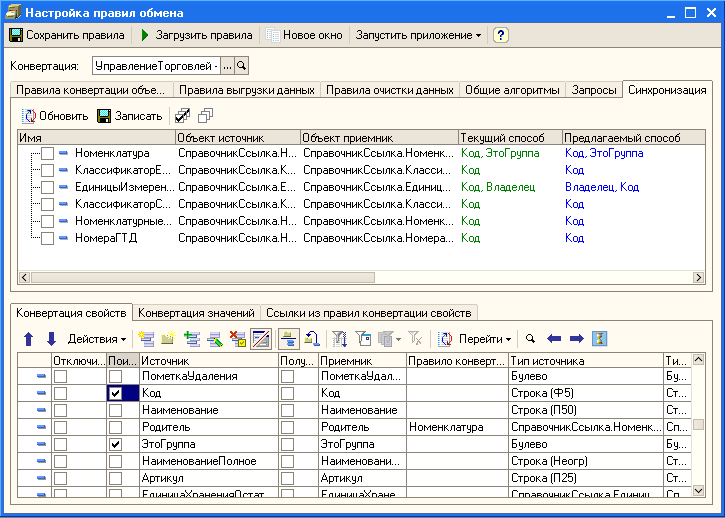The image size is (725, 518).
Task: Select the Синхронизация tab
Action: coord(667,89)
